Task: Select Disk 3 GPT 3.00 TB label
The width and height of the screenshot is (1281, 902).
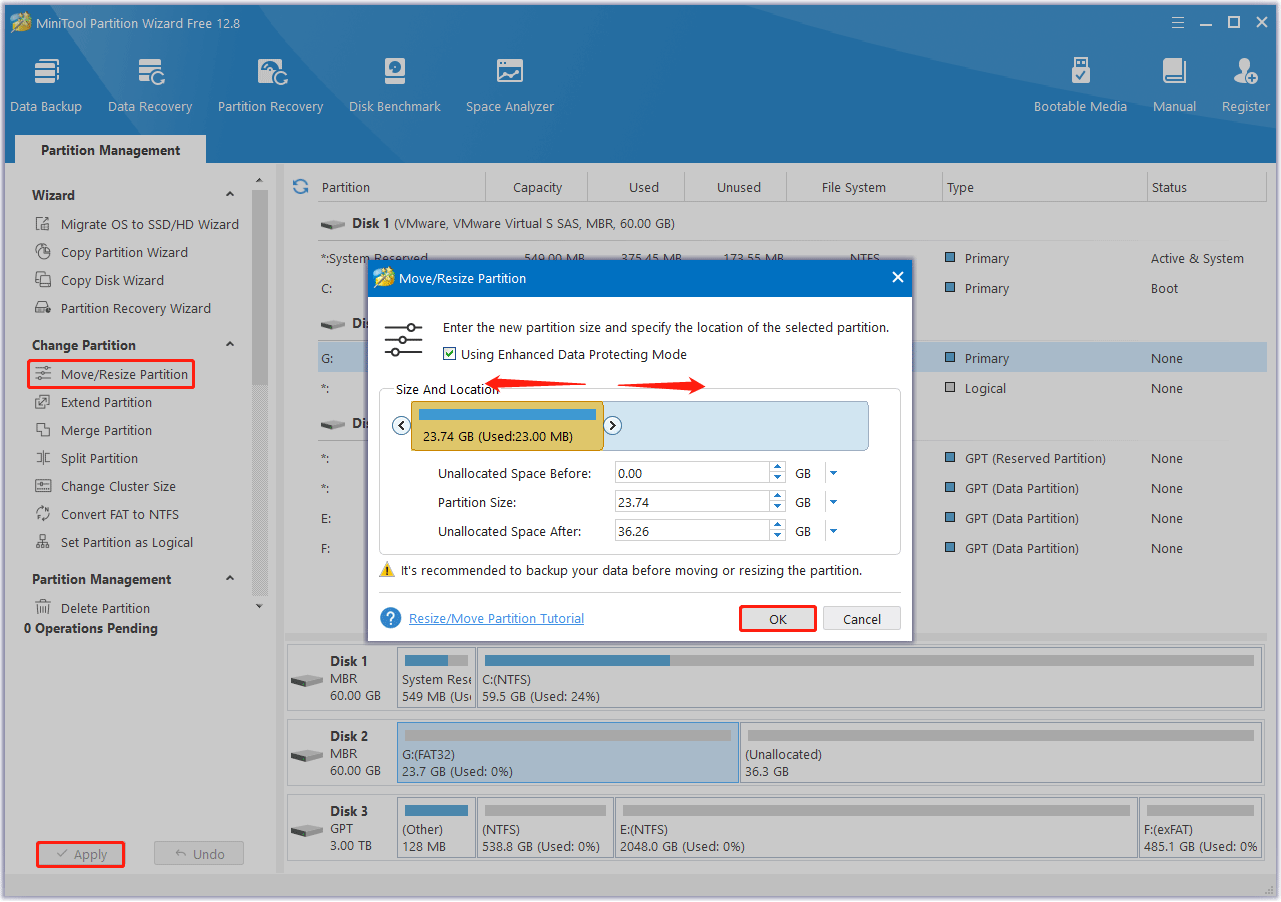Action: pos(341,828)
